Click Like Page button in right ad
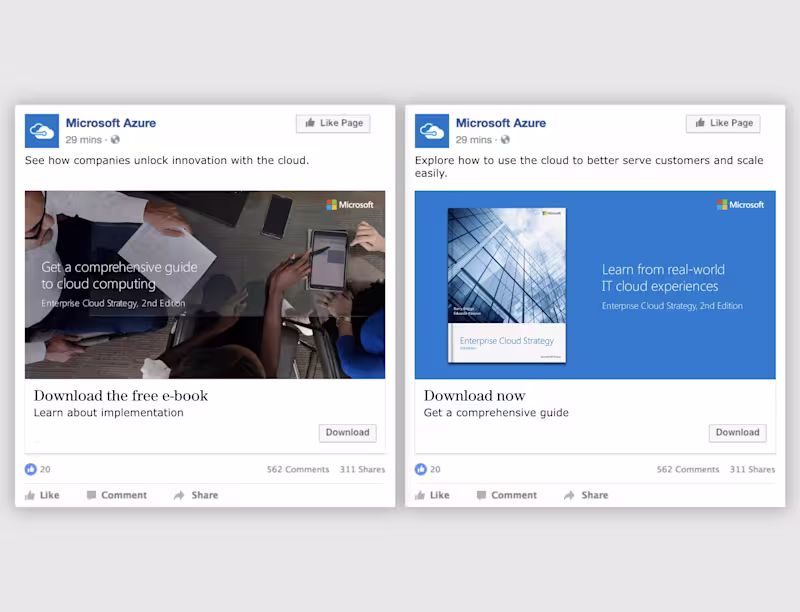The width and height of the screenshot is (800, 612). 723,123
